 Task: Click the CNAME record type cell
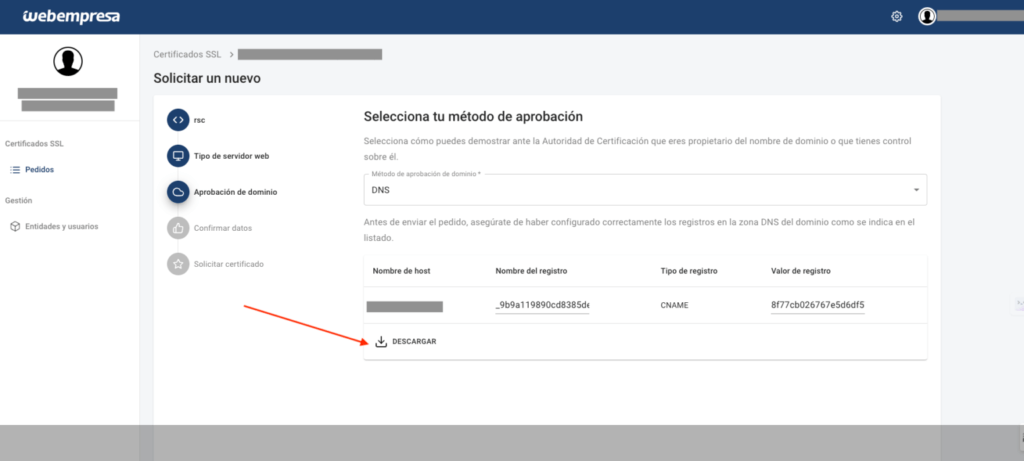coord(673,305)
